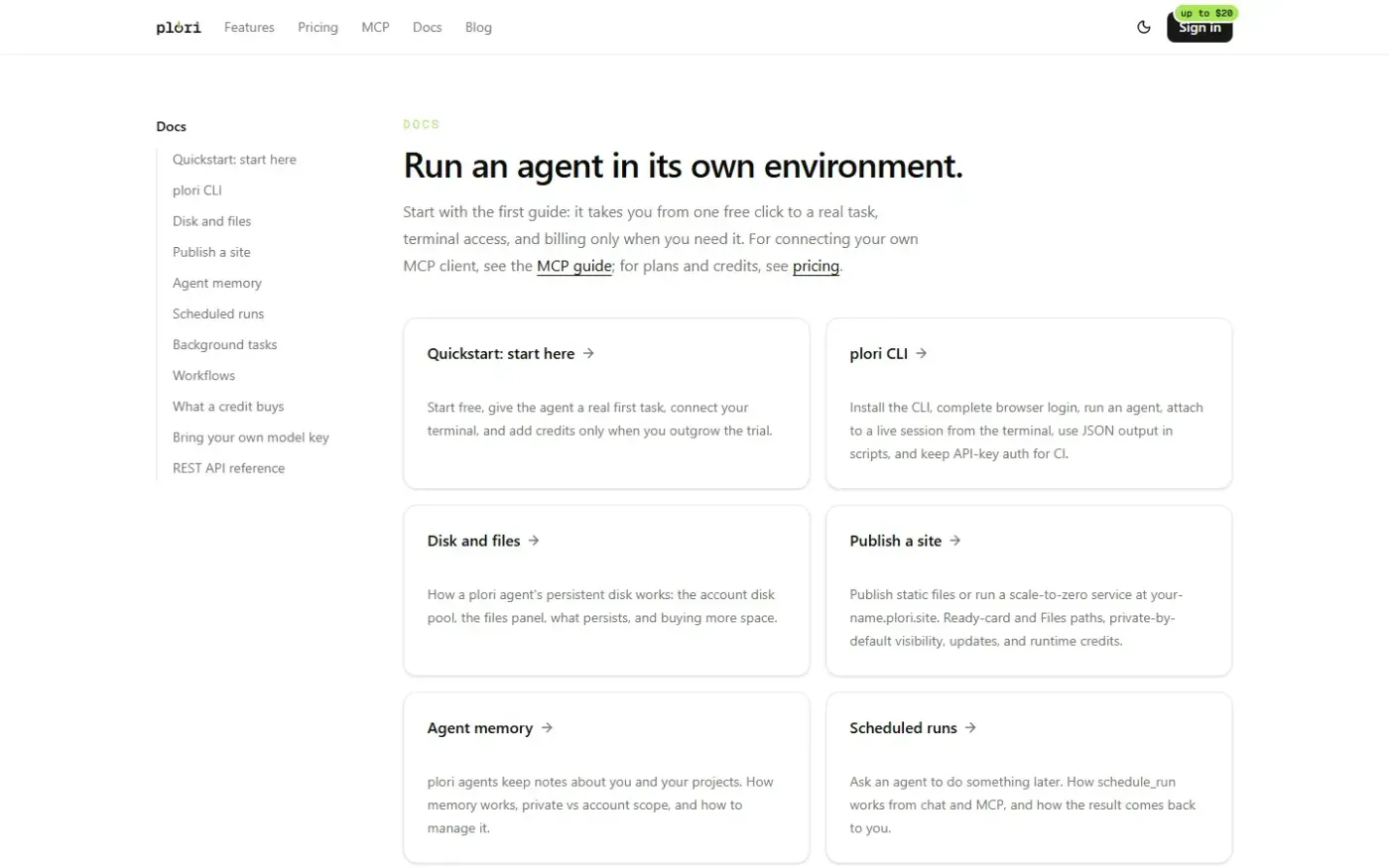Click the plori logo in the header
The width and height of the screenshot is (1389, 868).
[179, 28]
